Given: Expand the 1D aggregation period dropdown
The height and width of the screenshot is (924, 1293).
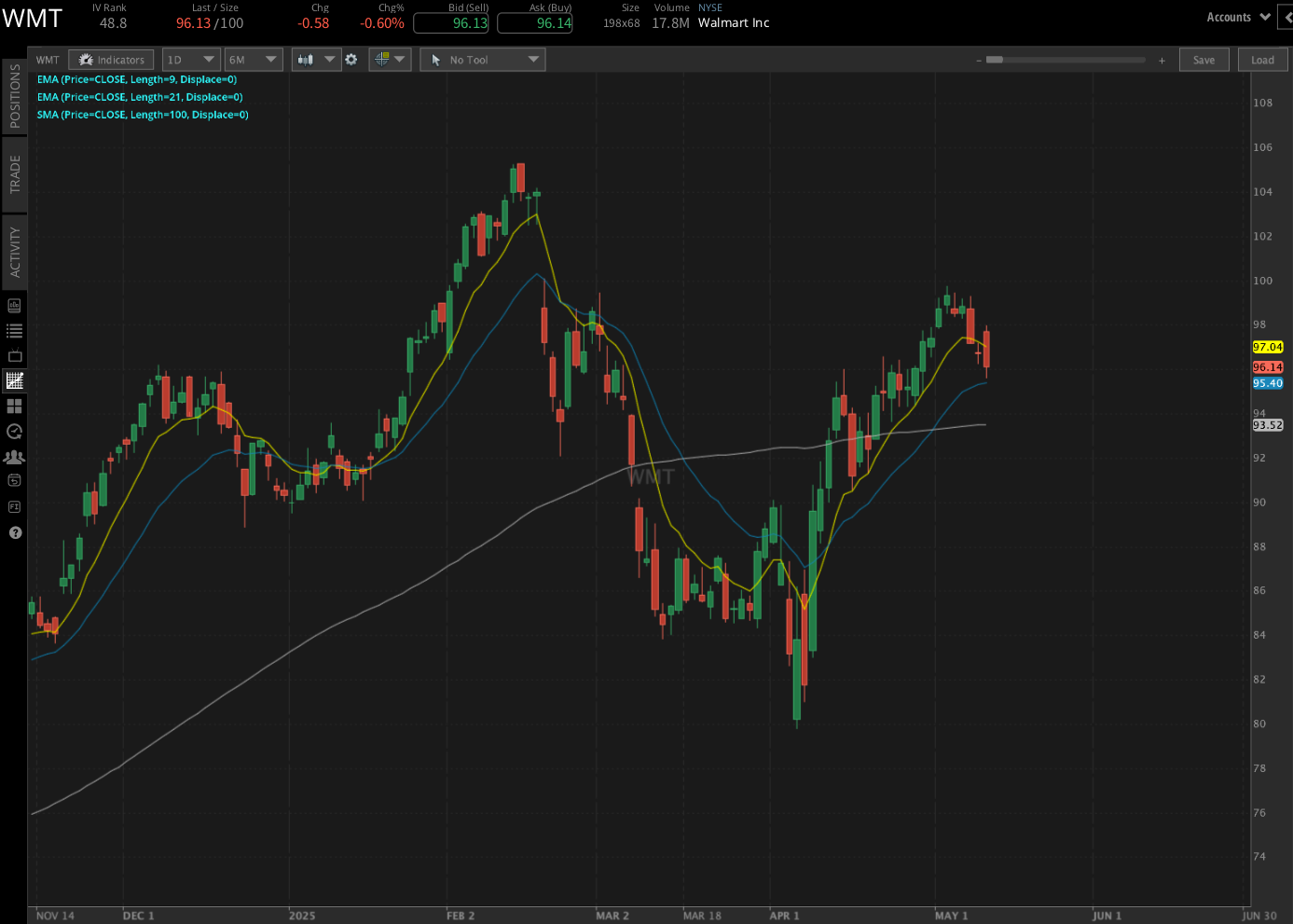Looking at the screenshot, I should pos(191,60).
